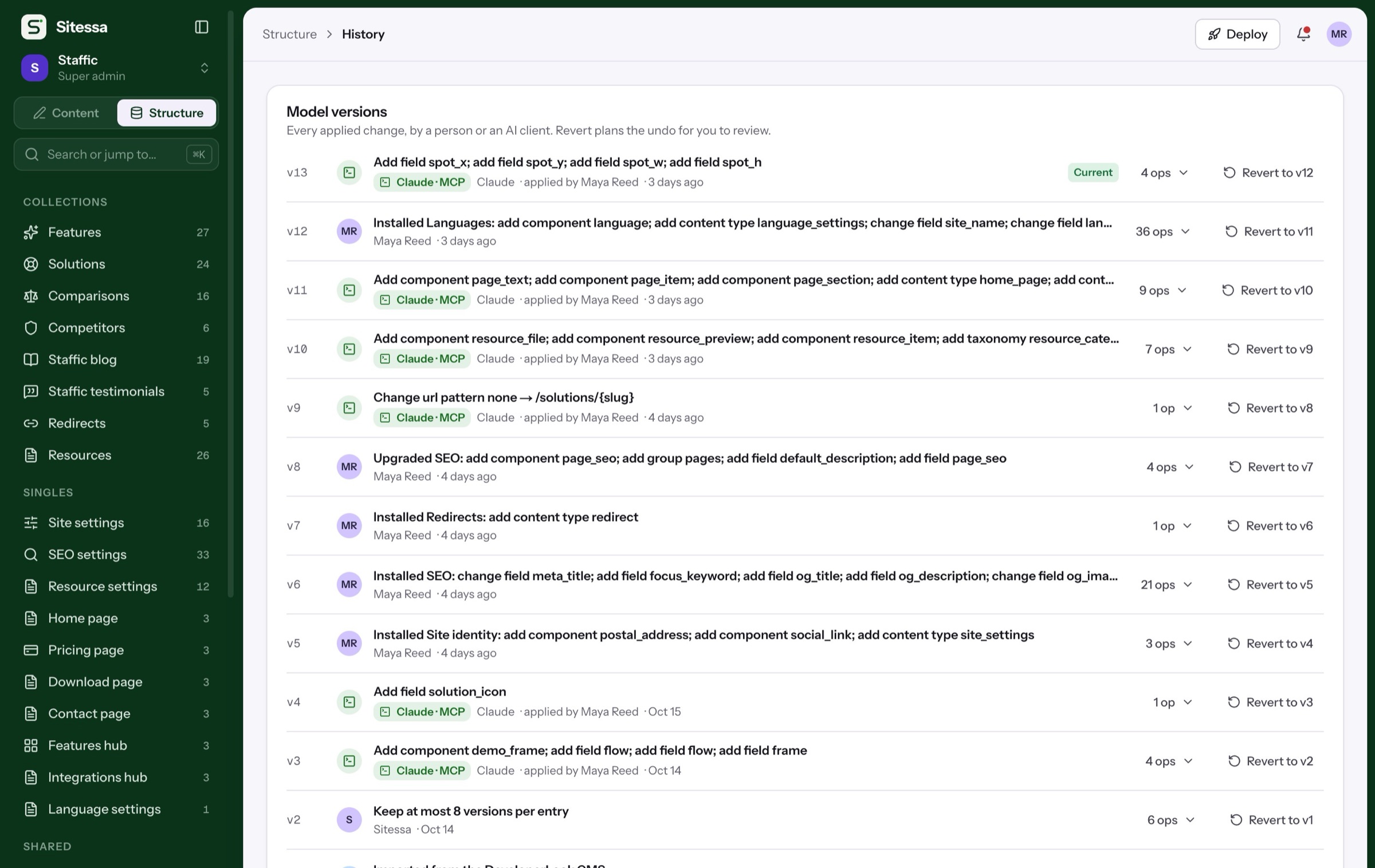Expand 7 ops on v10
Screen dimensions: 1375x868
click(1168, 349)
